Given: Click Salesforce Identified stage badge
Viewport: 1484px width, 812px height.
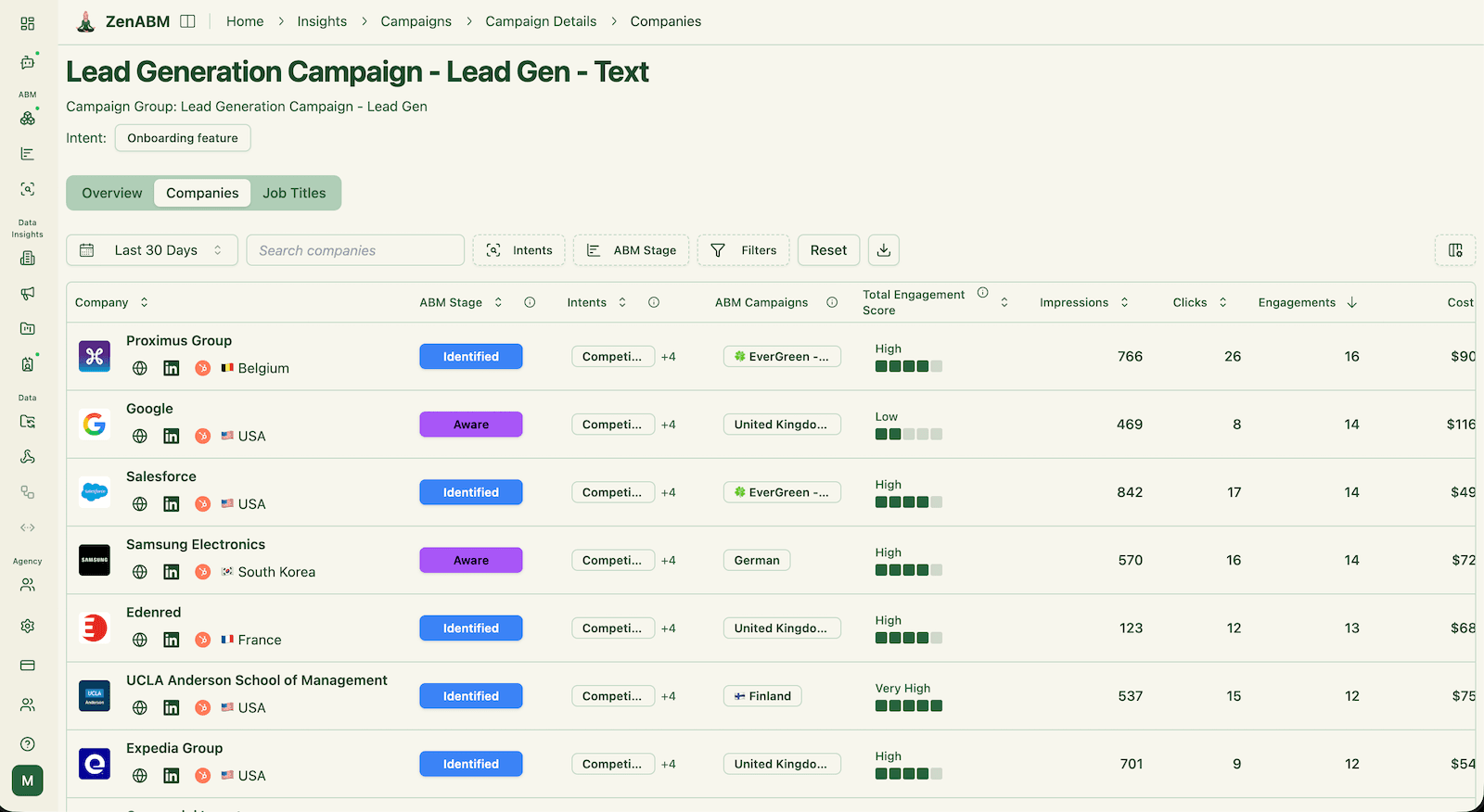Looking at the screenshot, I should click(x=471, y=492).
